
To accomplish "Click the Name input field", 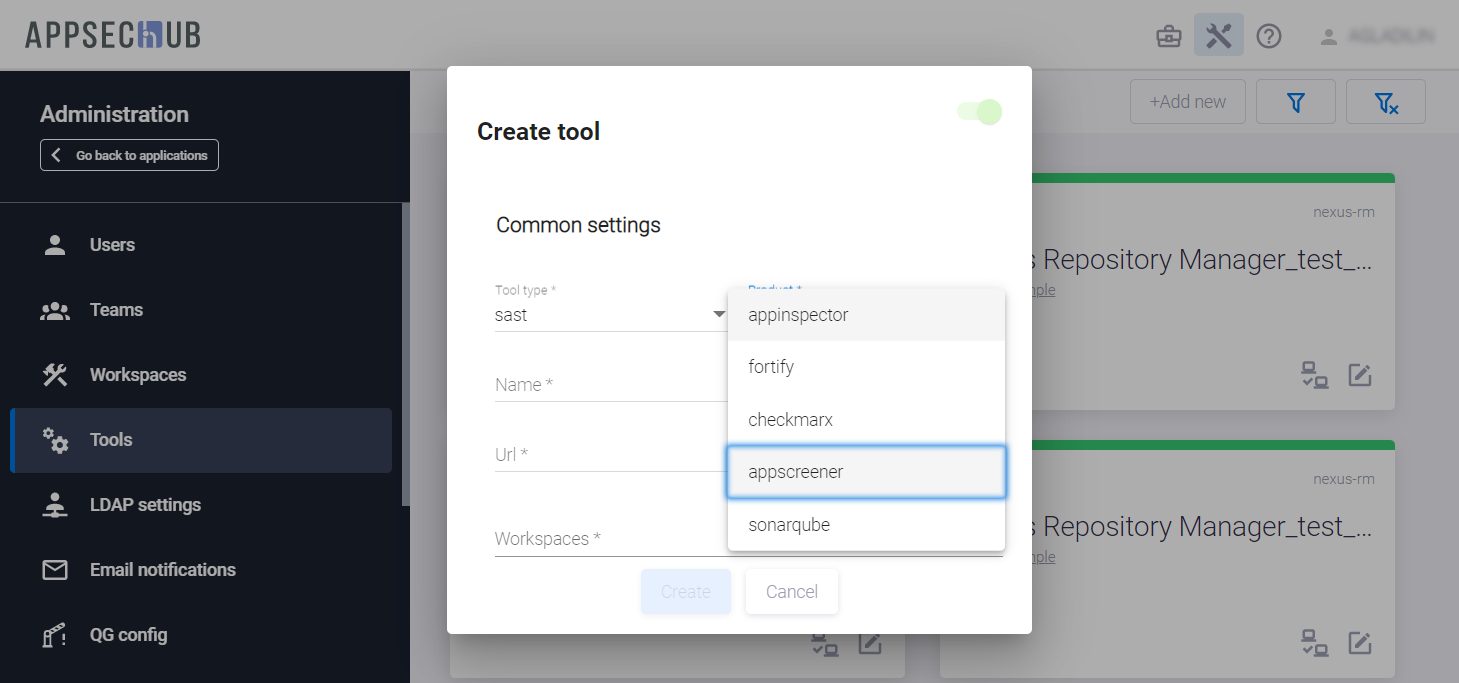I will click(610, 385).
